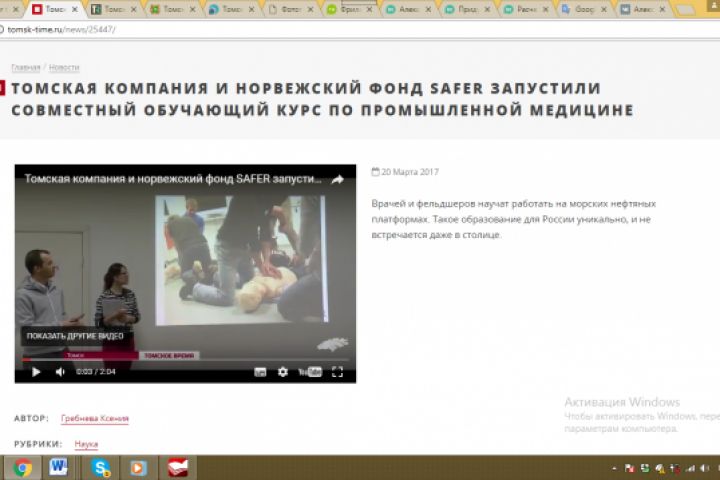Open Microsoft Word from the taskbar
Screen dimensions: 720x480
click(x=58, y=468)
